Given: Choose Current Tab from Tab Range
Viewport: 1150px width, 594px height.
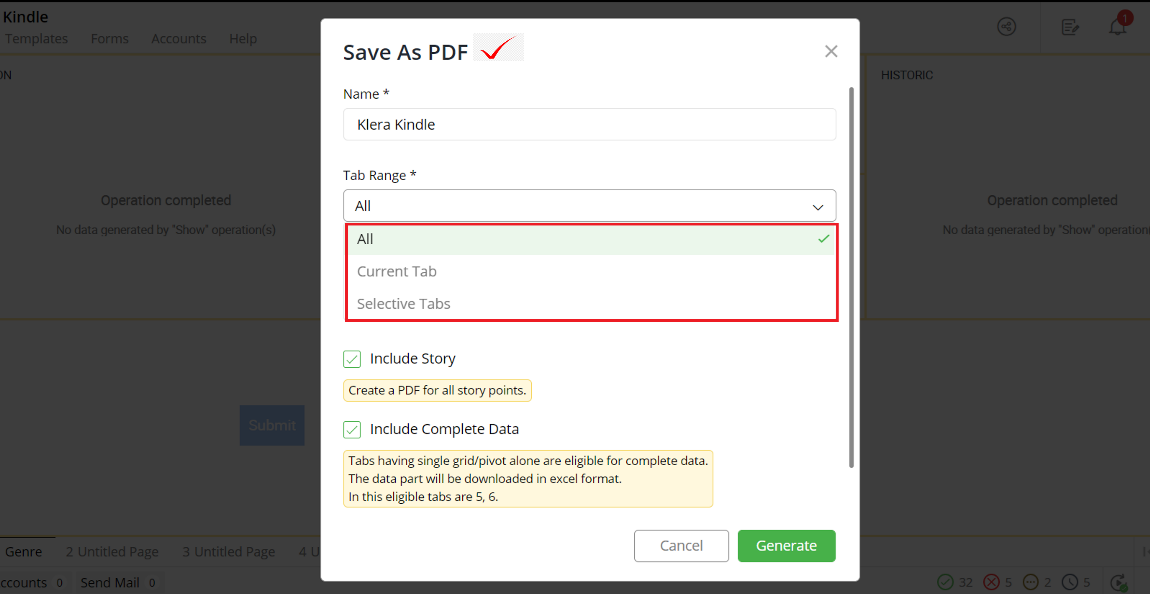Looking at the screenshot, I should coord(591,271).
